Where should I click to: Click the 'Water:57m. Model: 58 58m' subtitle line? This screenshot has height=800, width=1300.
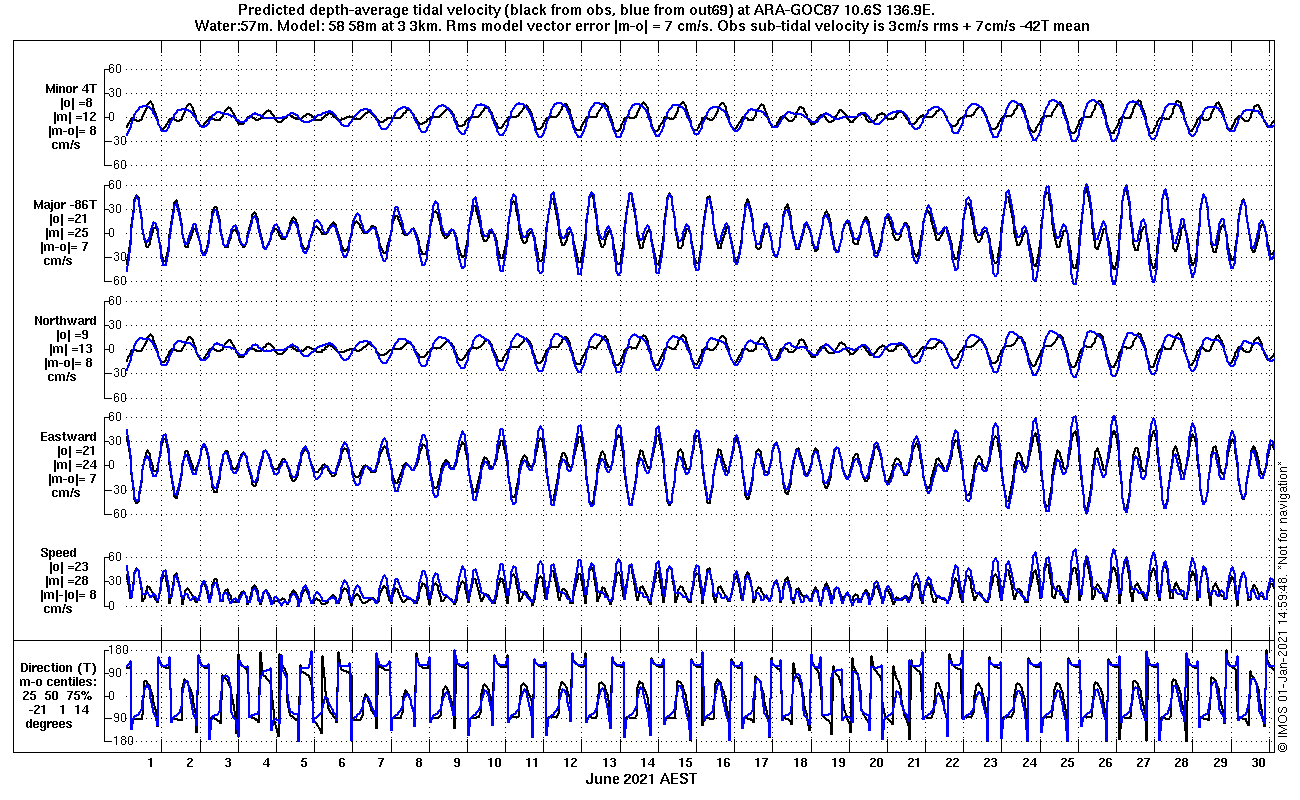point(640,26)
